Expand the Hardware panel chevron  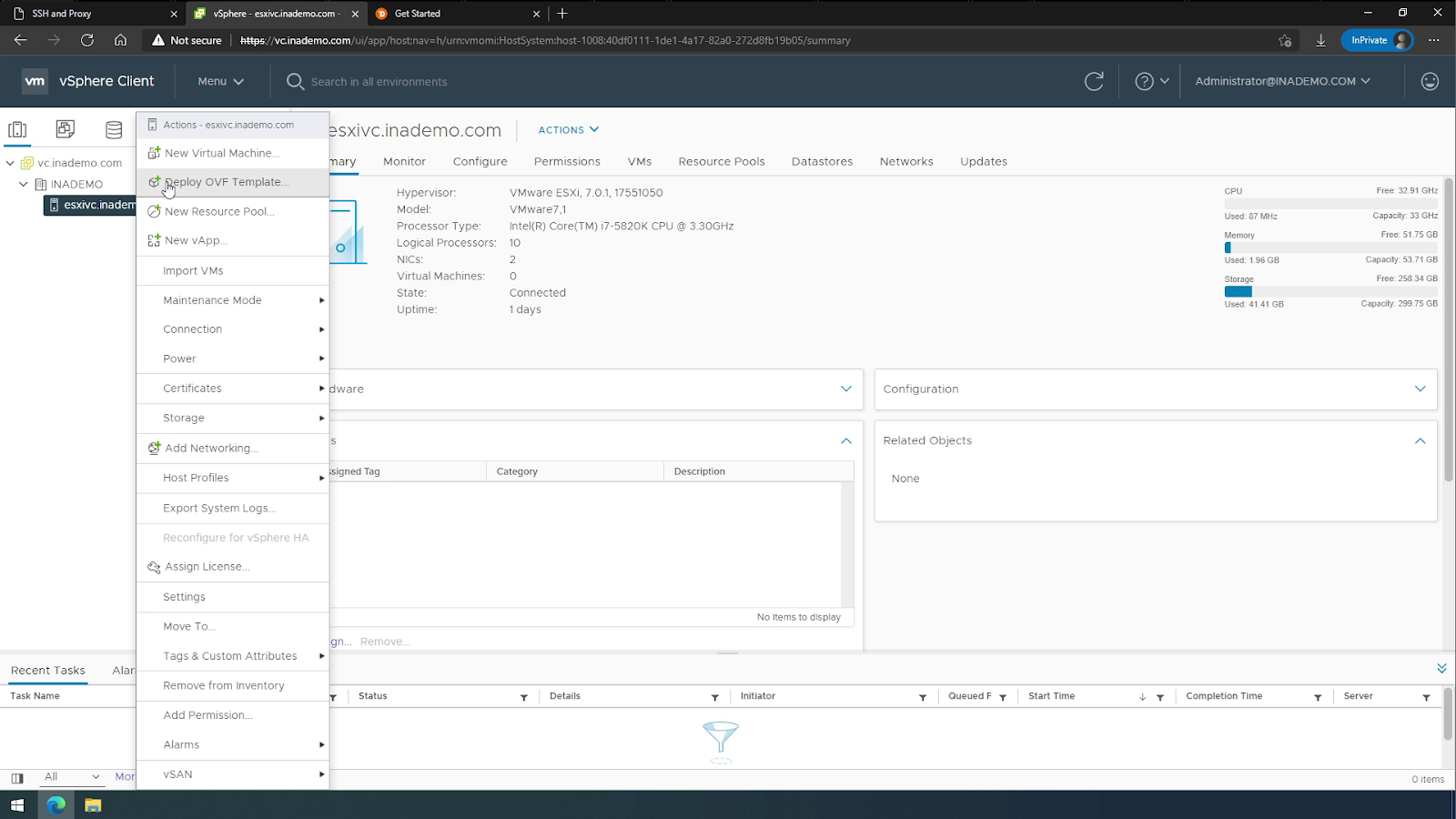coord(846,389)
